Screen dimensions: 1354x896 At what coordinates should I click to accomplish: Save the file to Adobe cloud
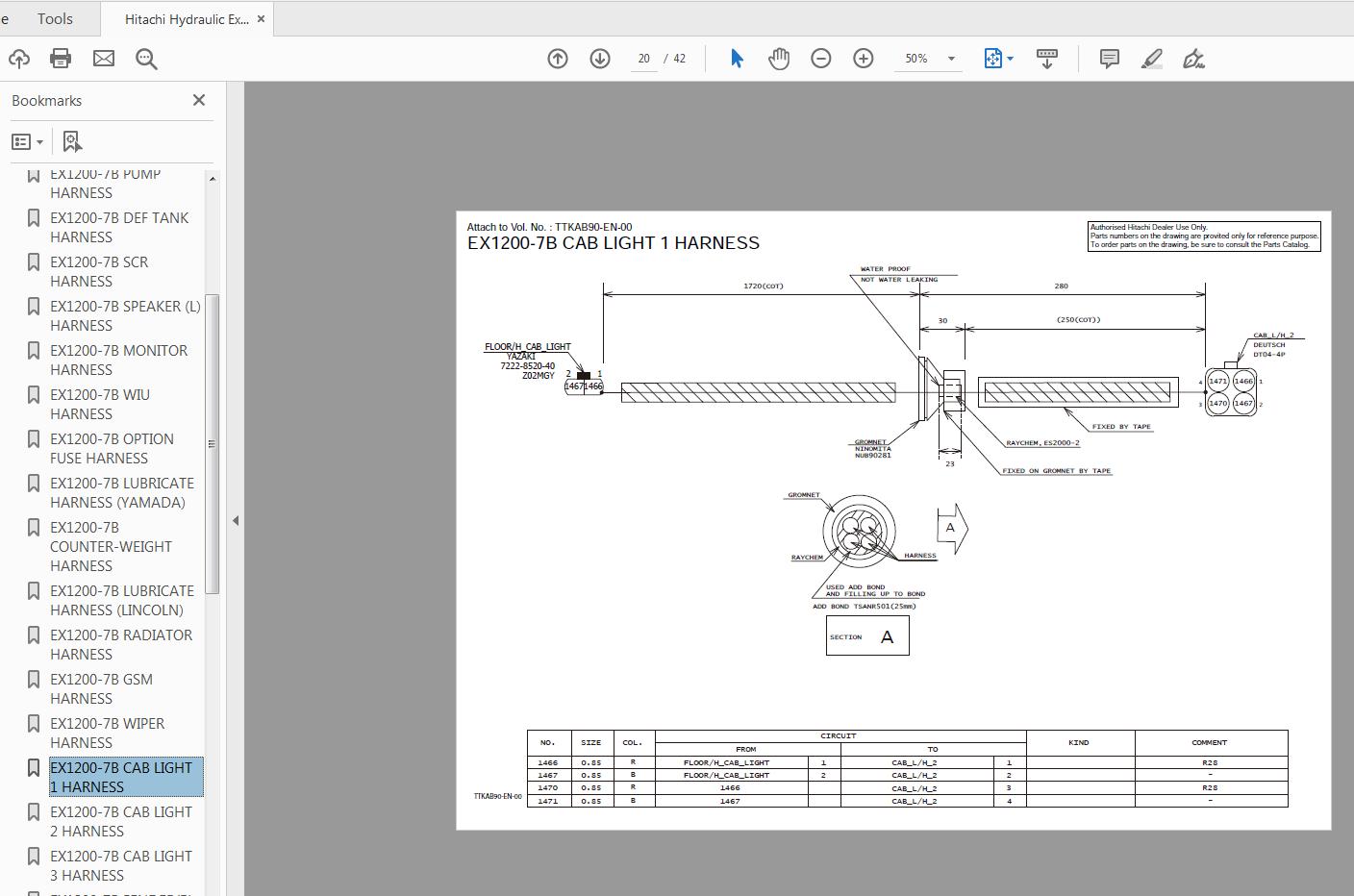click(19, 58)
